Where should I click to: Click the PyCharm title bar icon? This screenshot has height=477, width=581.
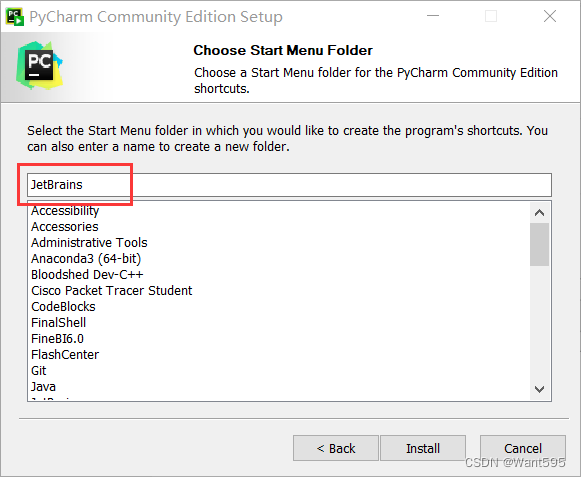(x=14, y=17)
